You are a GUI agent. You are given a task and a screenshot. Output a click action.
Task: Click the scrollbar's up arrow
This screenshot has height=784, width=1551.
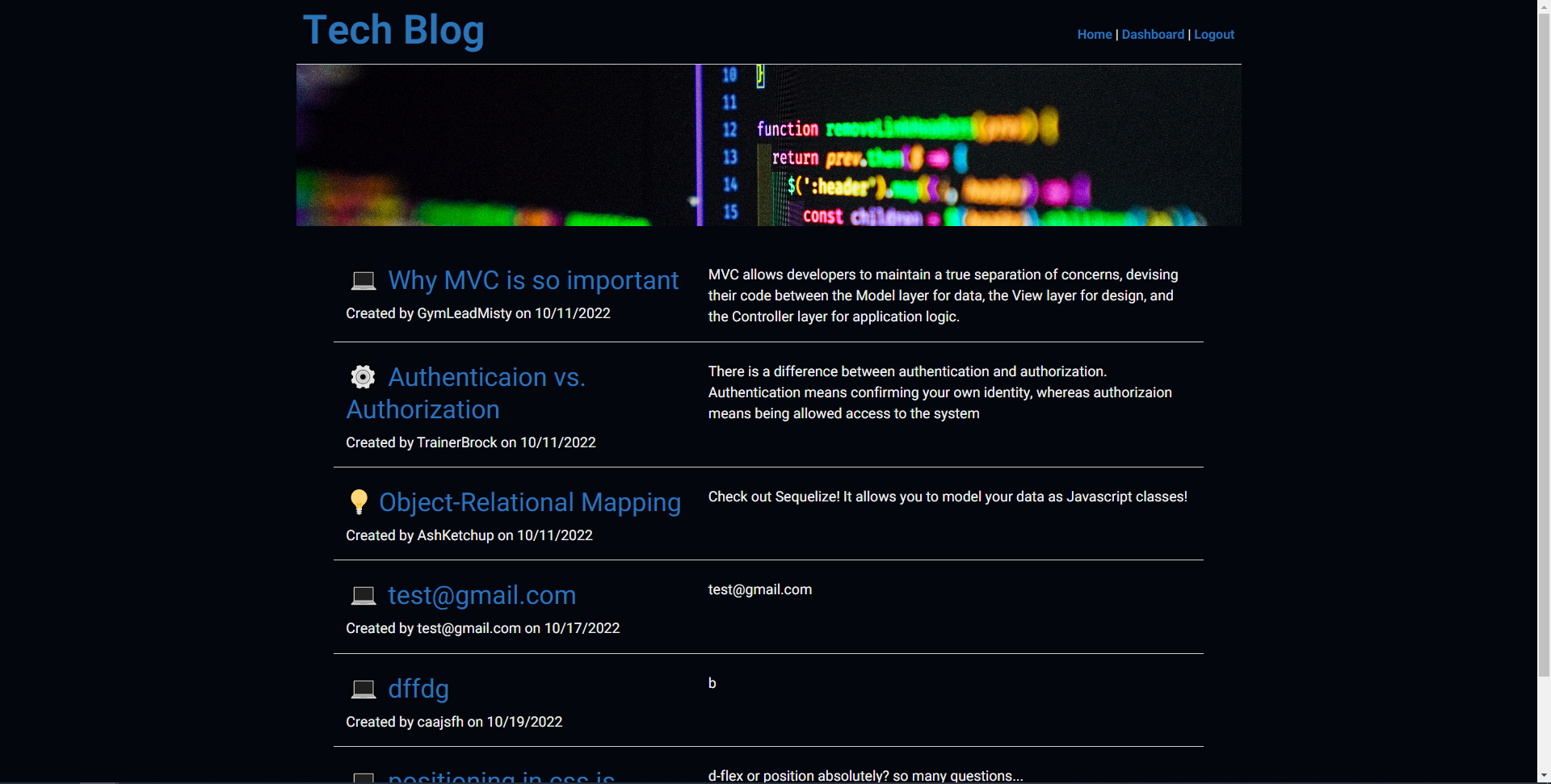[x=1544, y=6]
